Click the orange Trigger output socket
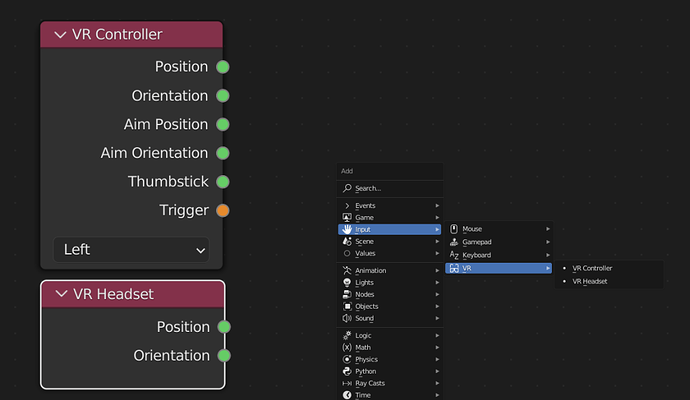This screenshot has width=690, height=400. [223, 210]
